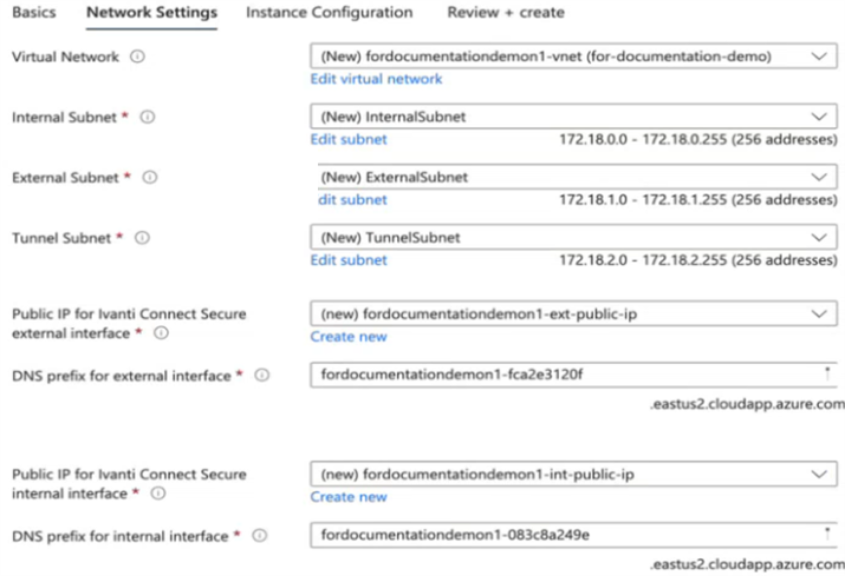The width and height of the screenshot is (845, 576).
Task: Expand the Virtual Network dropdown
Action: point(573,56)
